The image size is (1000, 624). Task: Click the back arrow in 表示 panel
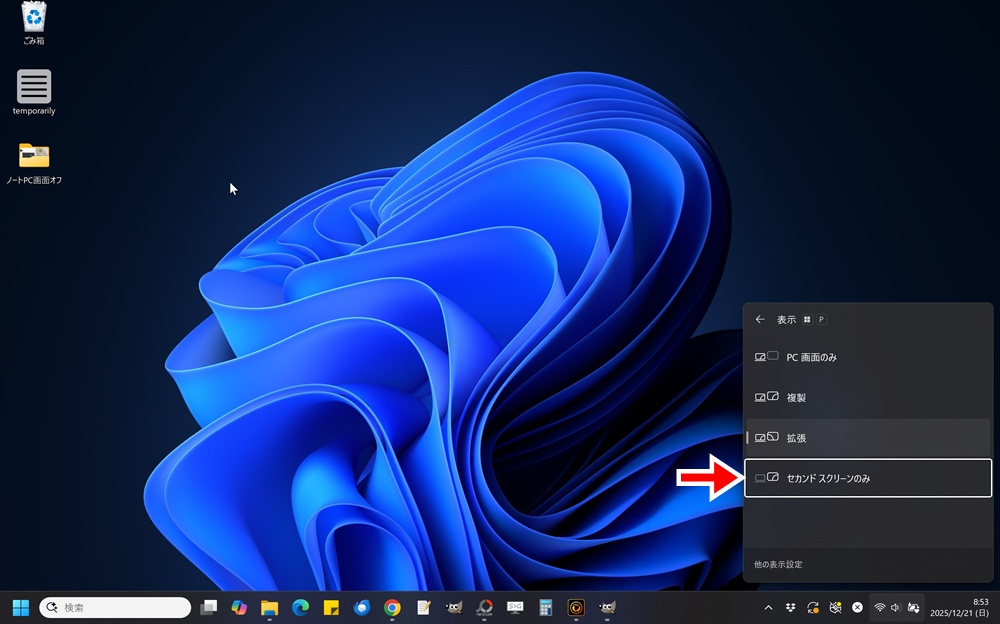click(760, 320)
